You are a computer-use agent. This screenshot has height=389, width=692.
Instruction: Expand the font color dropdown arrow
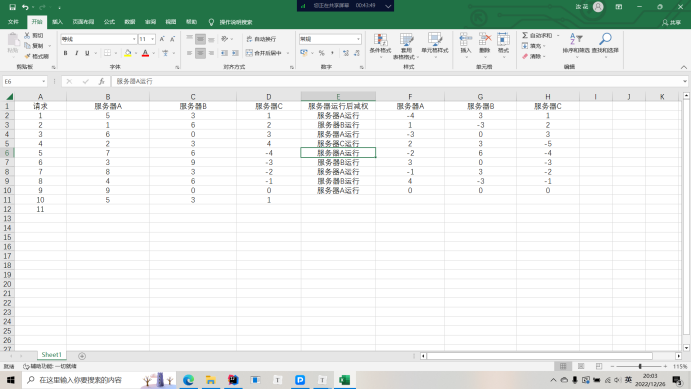[154, 53]
